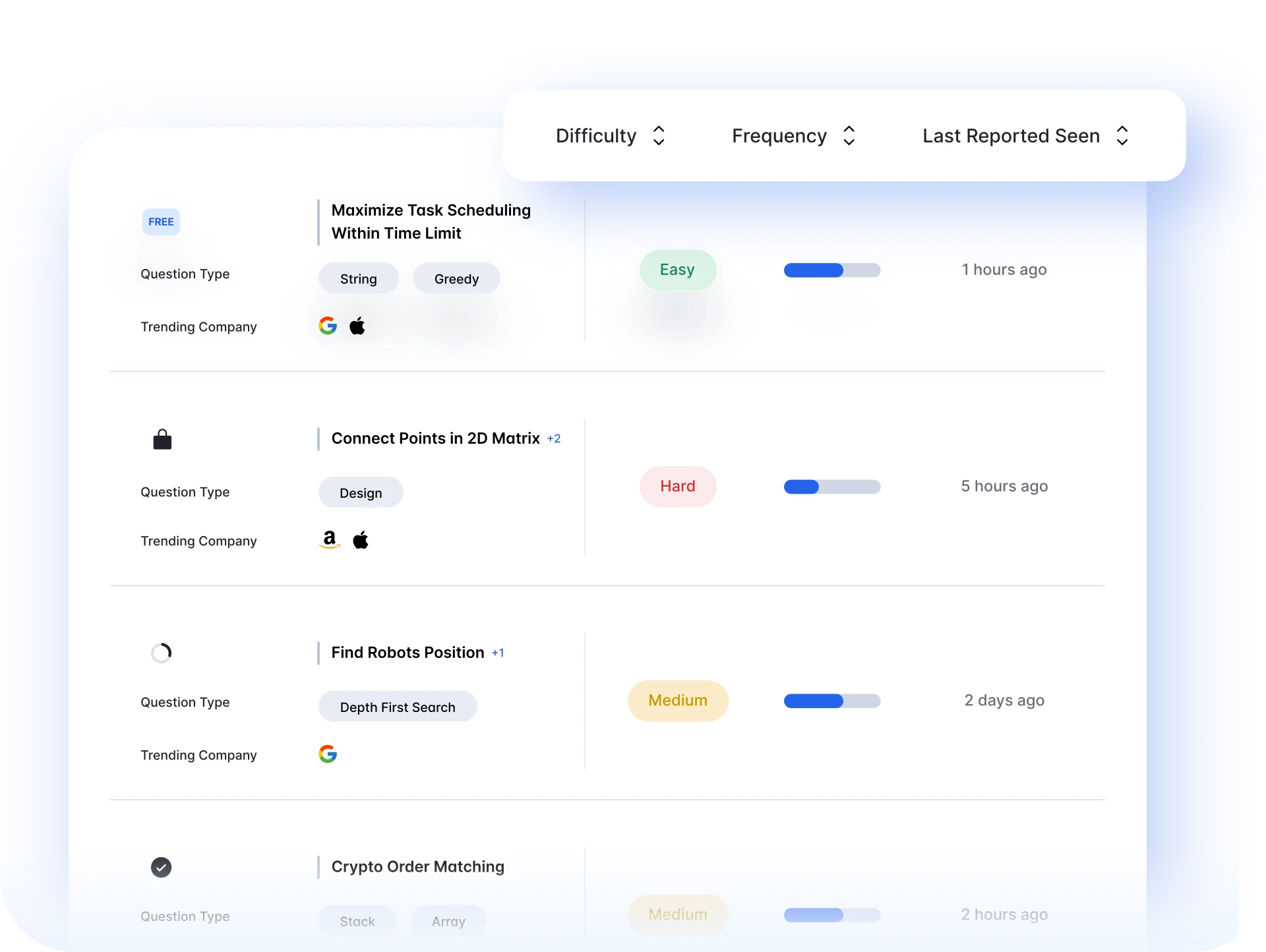Click the +2 link on Connect Points in 2D Matrix
1266x952 pixels.
click(554, 438)
